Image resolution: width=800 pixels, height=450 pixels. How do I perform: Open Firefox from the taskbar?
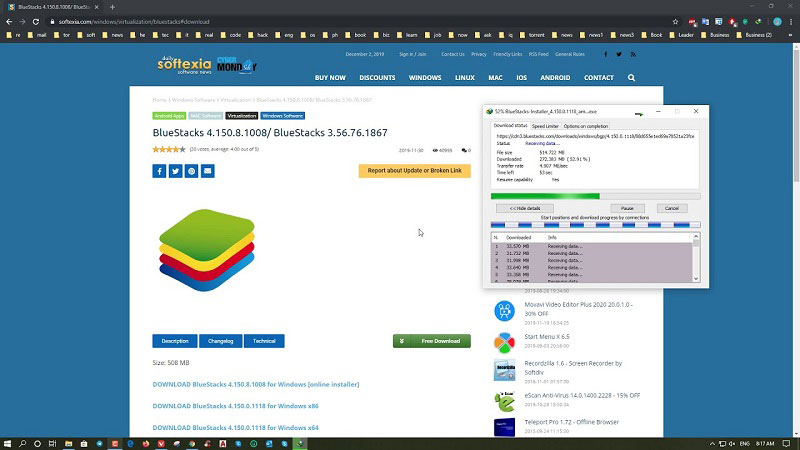[x=145, y=444]
